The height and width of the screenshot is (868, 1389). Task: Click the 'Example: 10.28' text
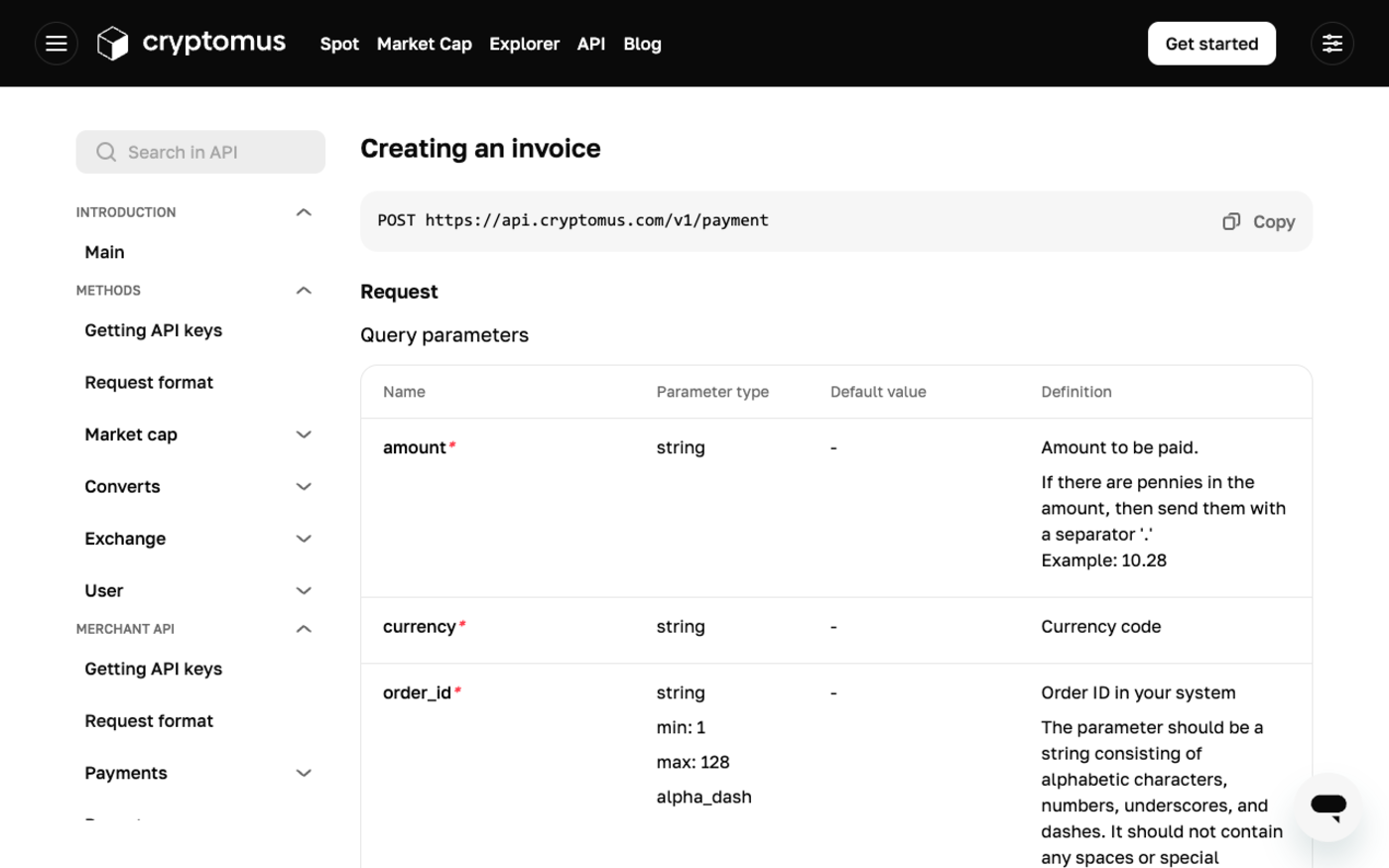pos(1103,560)
